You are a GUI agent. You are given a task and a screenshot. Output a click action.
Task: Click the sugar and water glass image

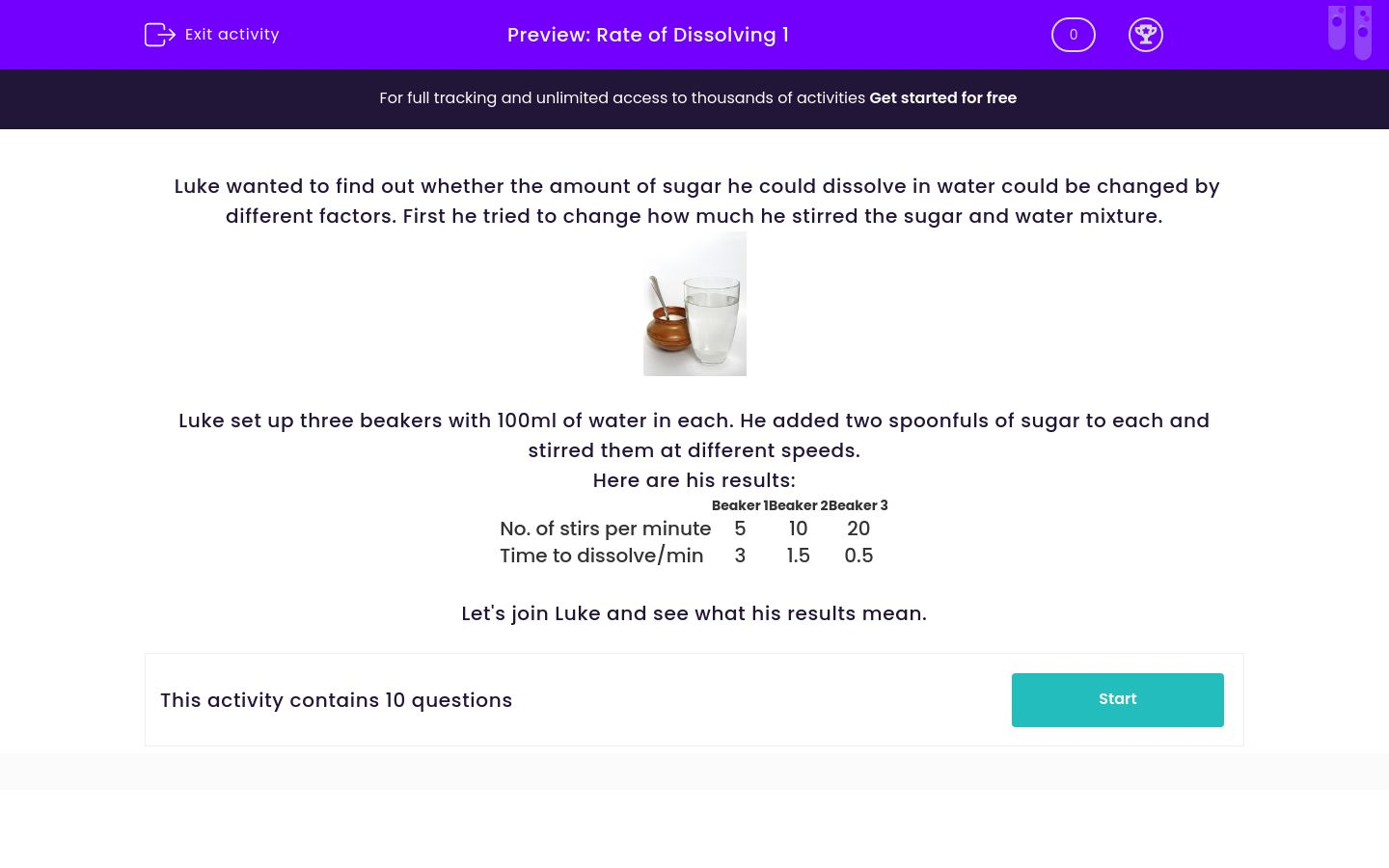(x=694, y=303)
